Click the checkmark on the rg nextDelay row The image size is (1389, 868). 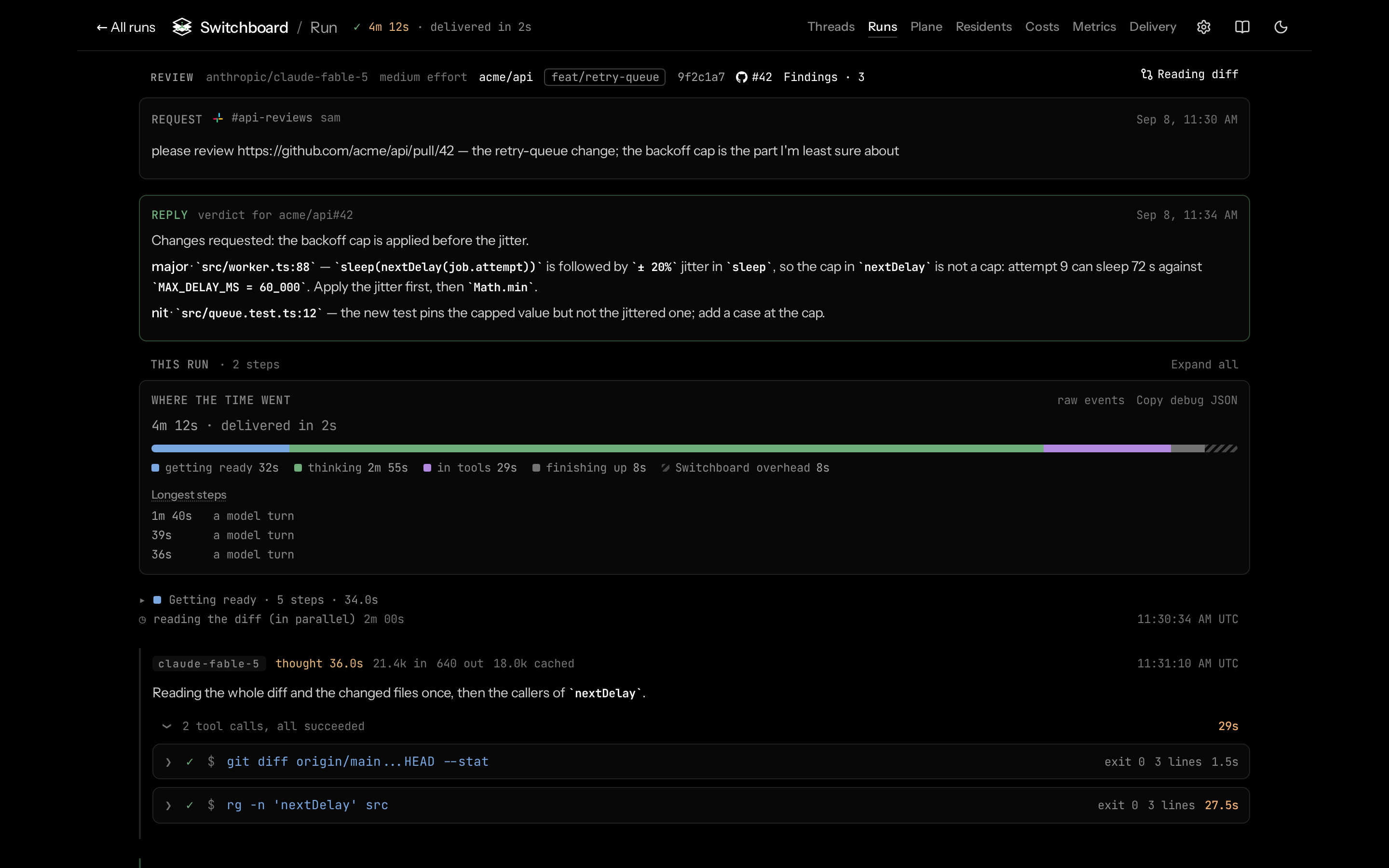pyautogui.click(x=190, y=805)
